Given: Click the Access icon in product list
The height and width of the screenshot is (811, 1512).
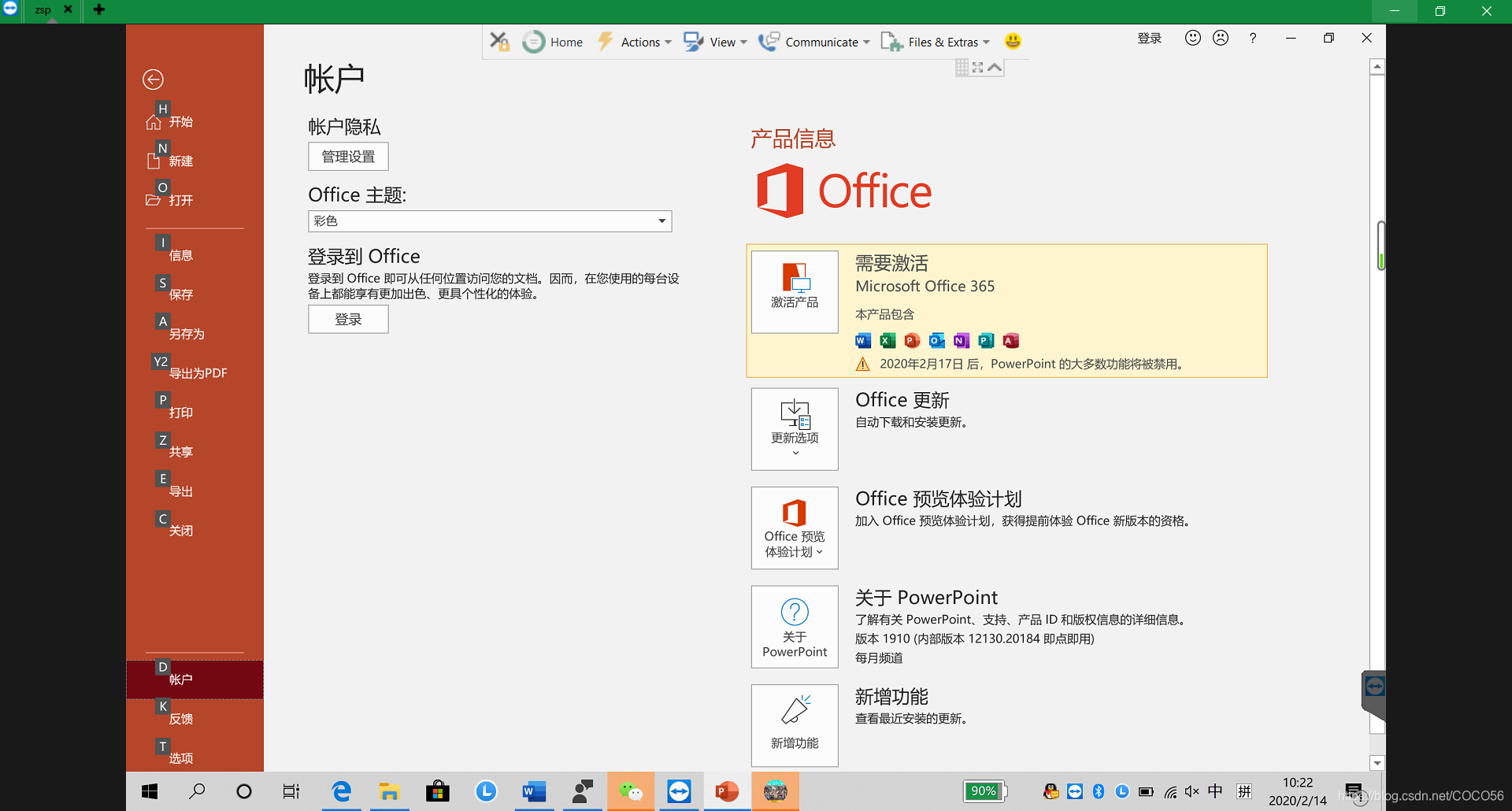Looking at the screenshot, I should pyautogui.click(x=1011, y=340).
